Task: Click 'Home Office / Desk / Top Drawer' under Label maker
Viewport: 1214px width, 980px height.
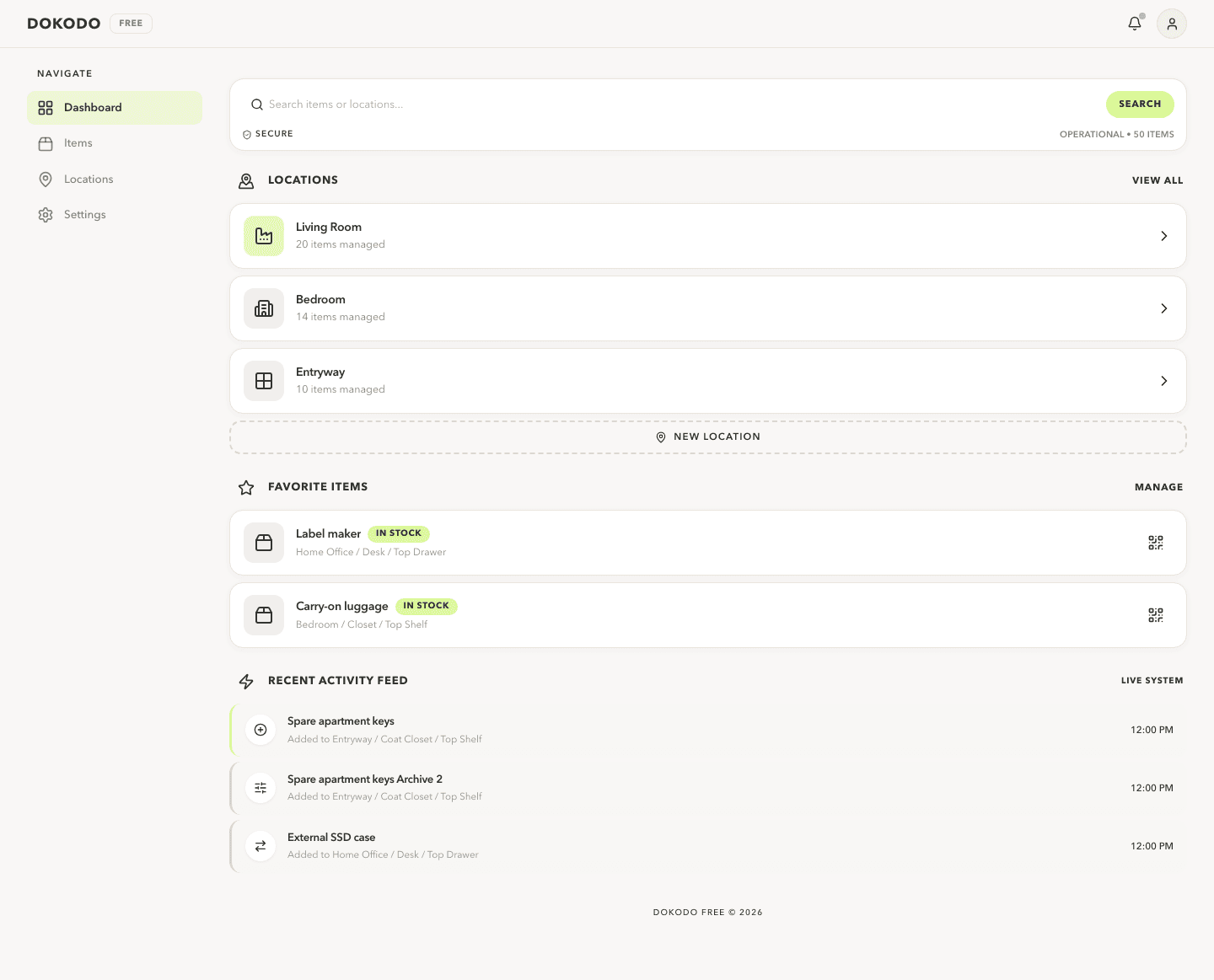Action: click(371, 553)
